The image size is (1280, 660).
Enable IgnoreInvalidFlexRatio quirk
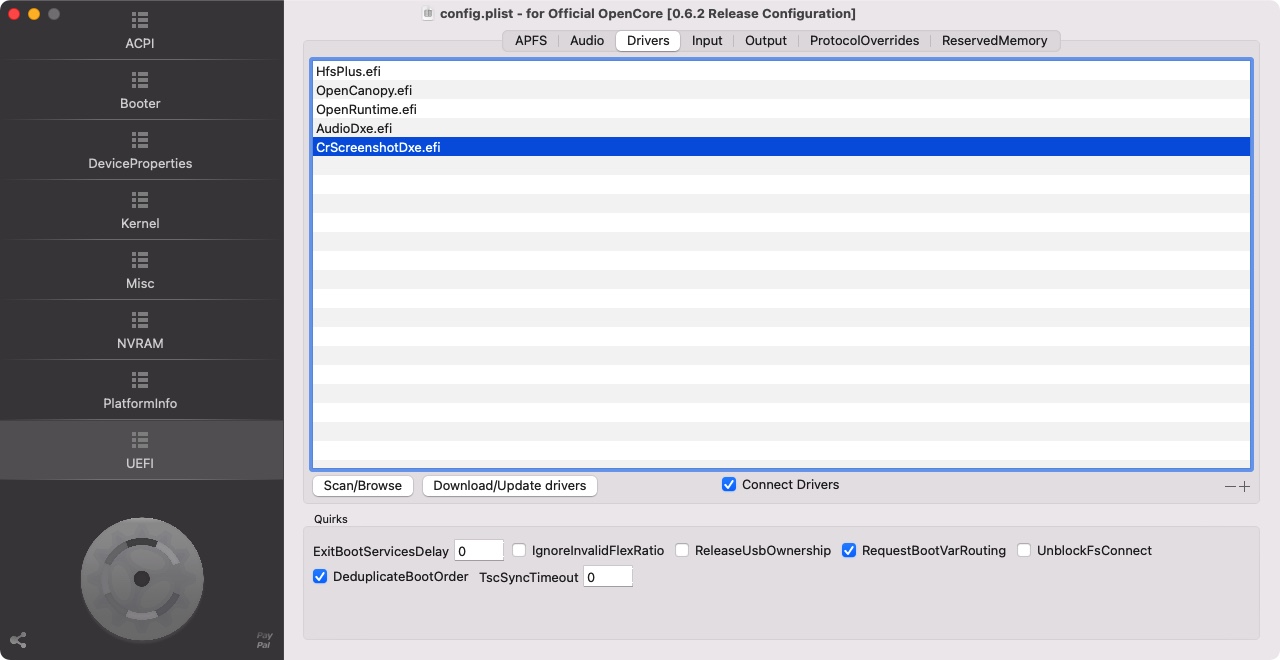[x=519, y=551]
